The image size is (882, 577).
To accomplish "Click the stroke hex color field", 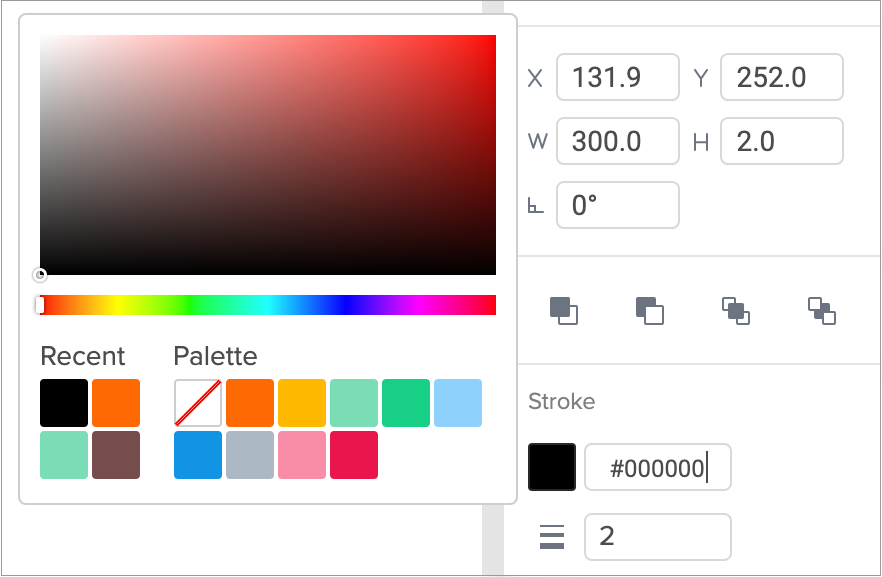I will [657, 467].
